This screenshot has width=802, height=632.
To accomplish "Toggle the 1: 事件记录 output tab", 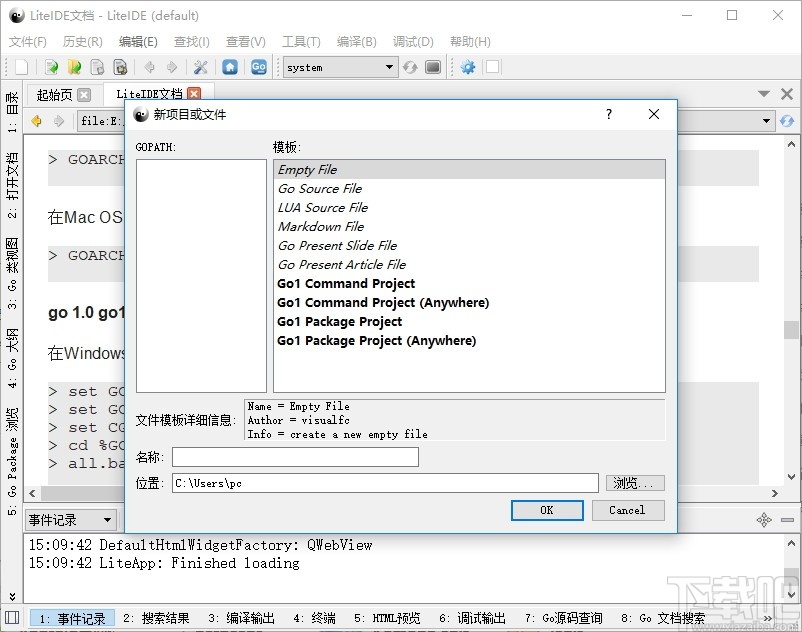I will tap(72, 618).
